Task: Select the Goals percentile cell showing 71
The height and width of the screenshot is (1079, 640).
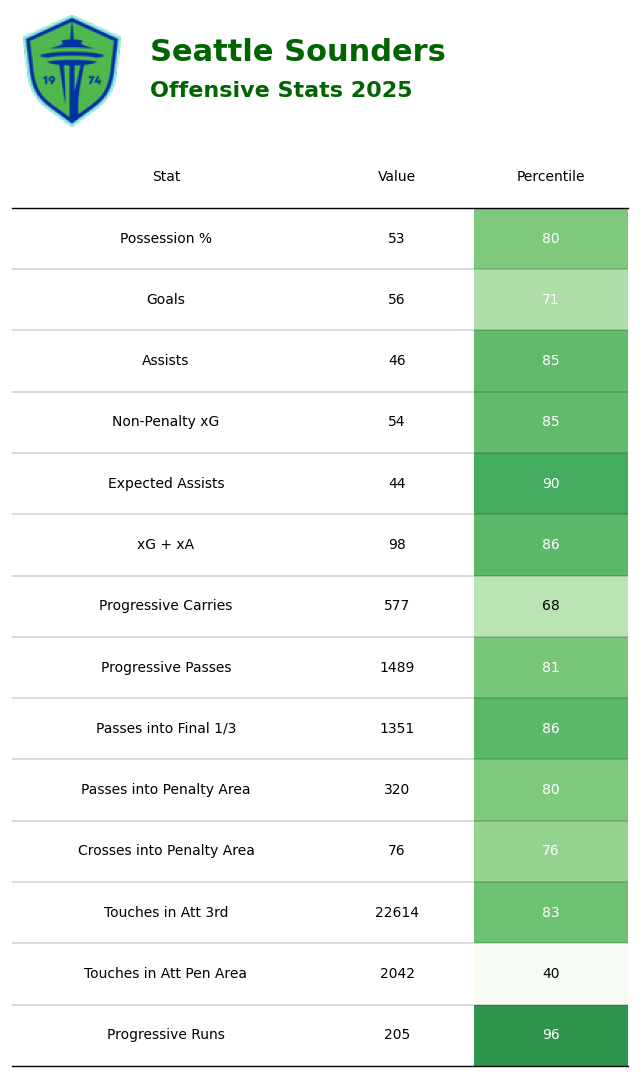Action: [551, 300]
